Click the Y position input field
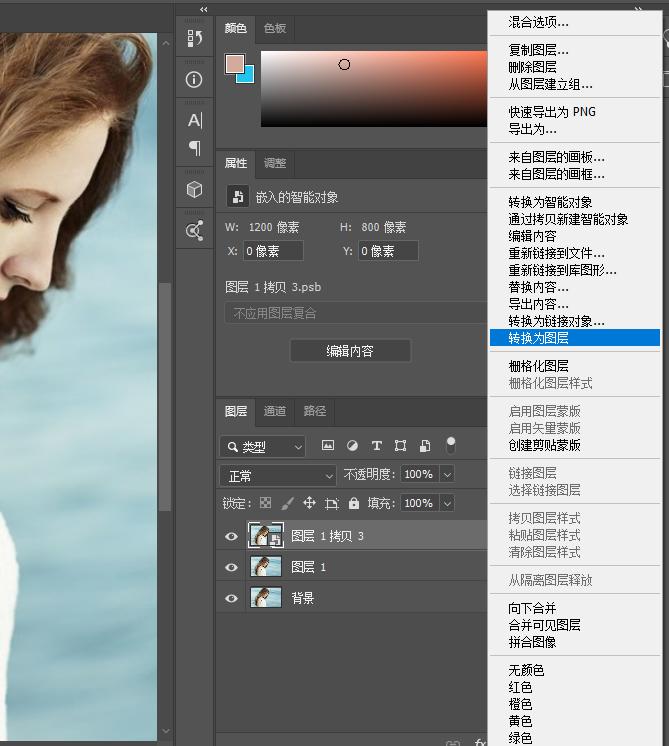This screenshot has height=746, width=669. point(388,251)
